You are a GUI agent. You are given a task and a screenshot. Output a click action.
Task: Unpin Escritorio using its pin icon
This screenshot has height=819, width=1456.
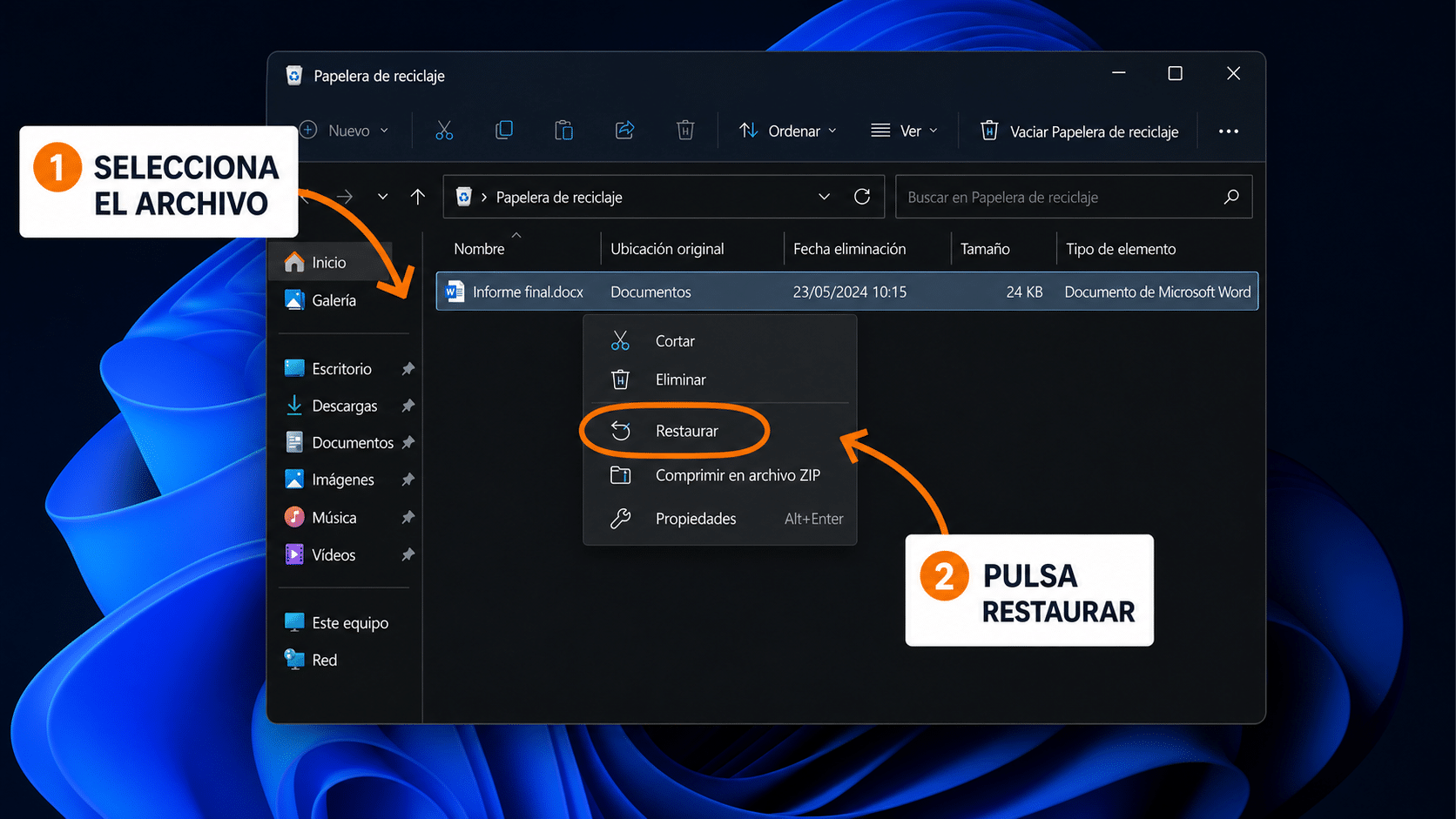coord(408,369)
